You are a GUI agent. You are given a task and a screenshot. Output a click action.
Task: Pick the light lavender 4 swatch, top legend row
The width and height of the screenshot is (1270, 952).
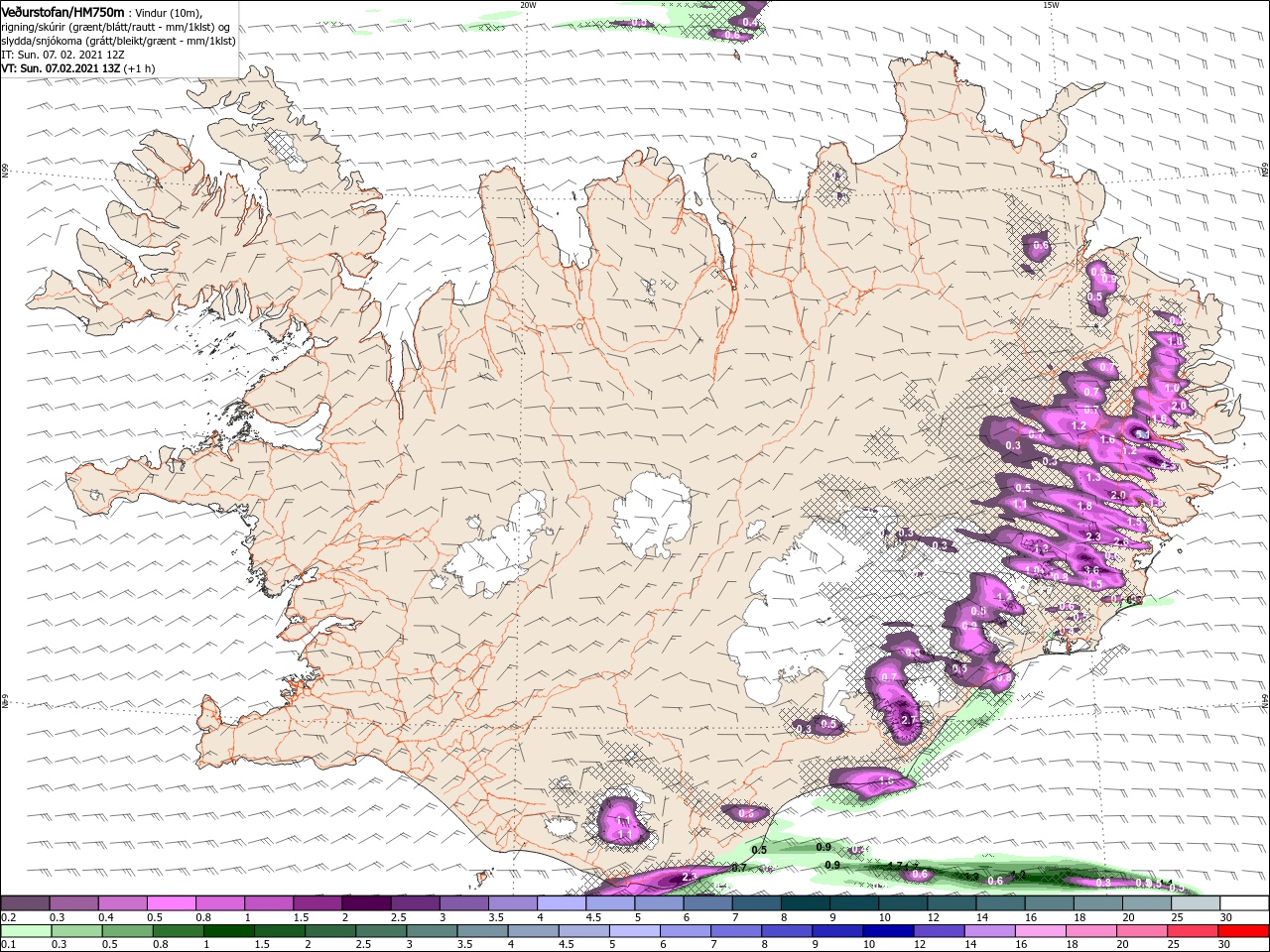[561, 903]
